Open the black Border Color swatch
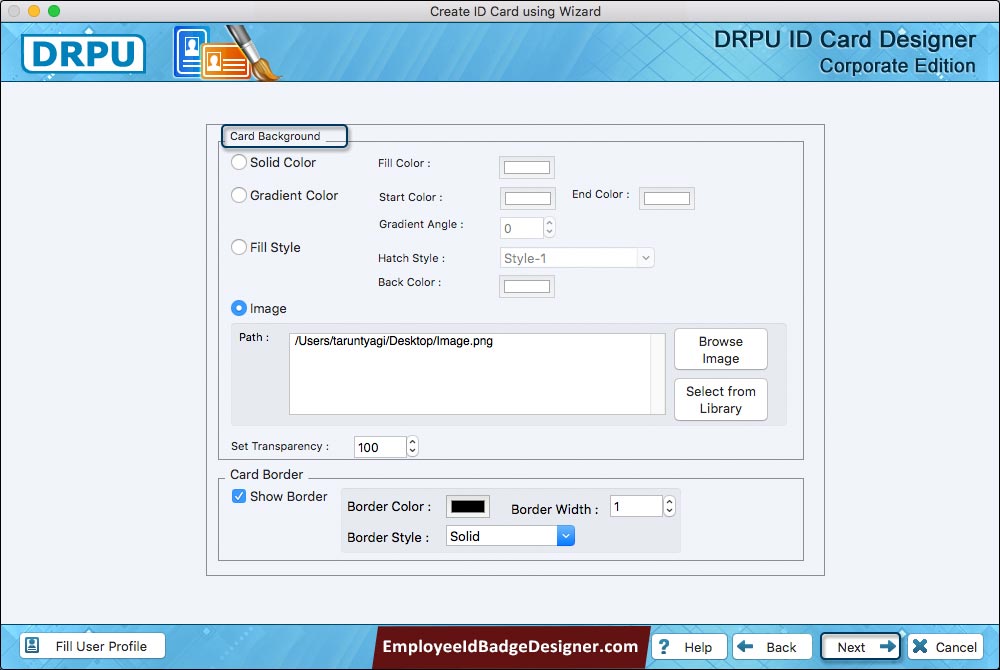Image resolution: width=1000 pixels, height=670 pixels. pos(467,506)
